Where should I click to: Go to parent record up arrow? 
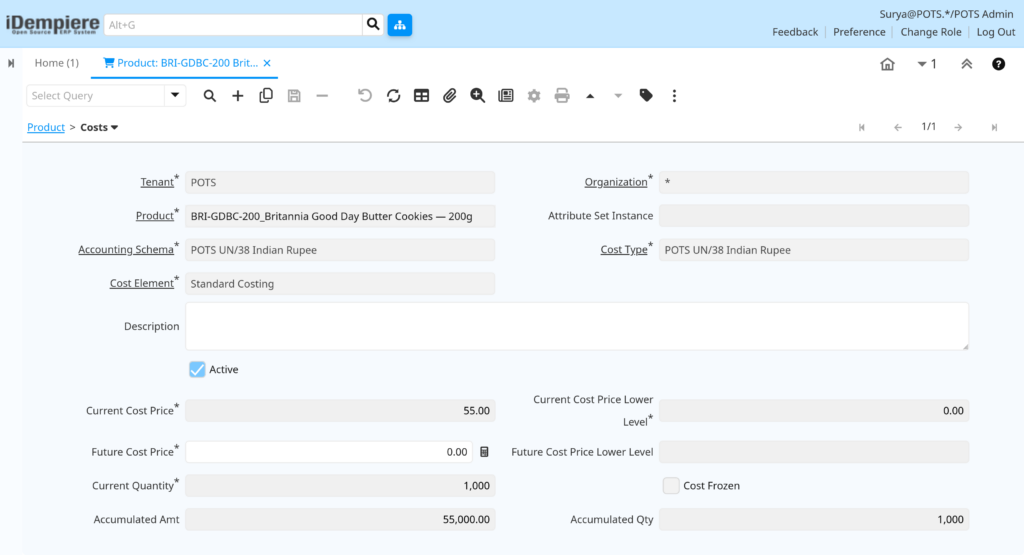pos(590,96)
